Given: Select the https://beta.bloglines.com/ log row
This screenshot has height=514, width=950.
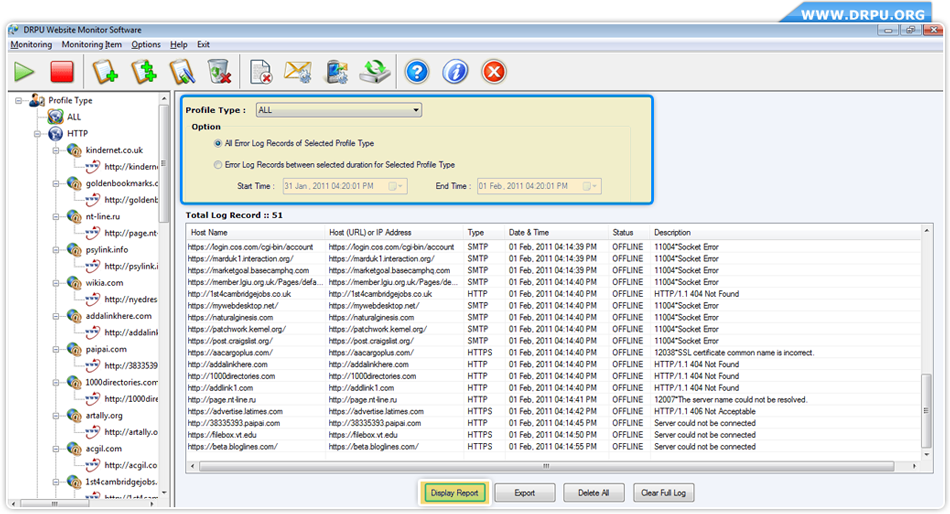Looking at the screenshot, I should pyautogui.click(x=554, y=447).
